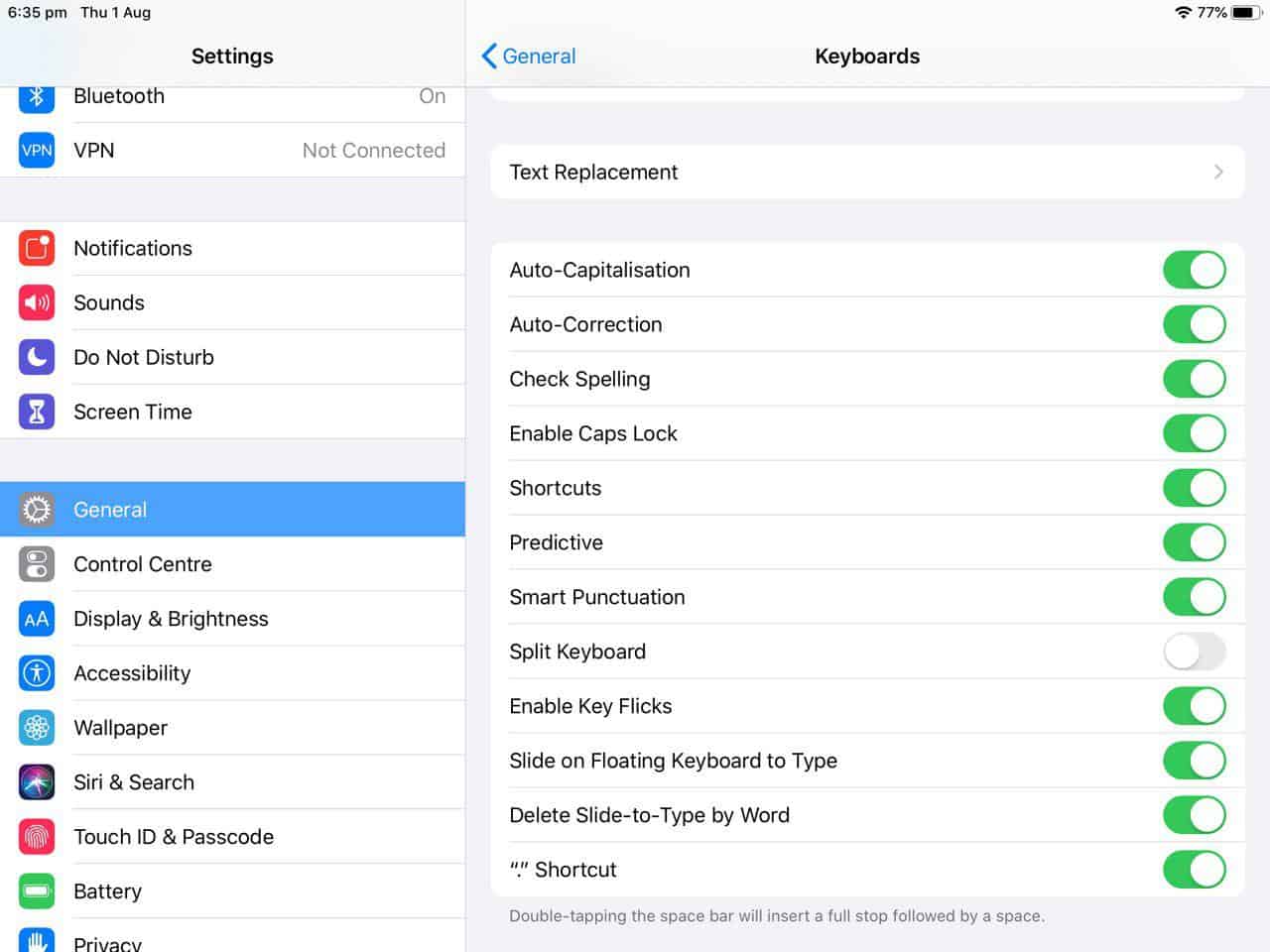This screenshot has height=952, width=1270.
Task: Open Notifications via its red bell icon
Action: tap(37, 248)
